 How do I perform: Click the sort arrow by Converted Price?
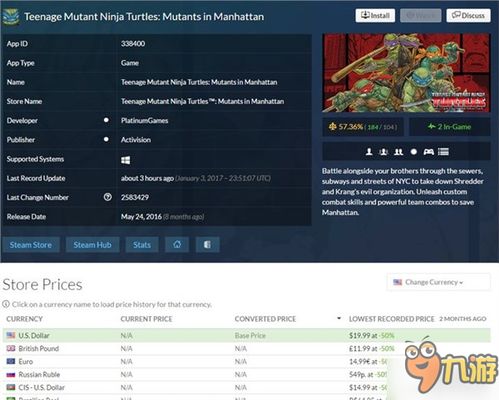tap(339, 318)
